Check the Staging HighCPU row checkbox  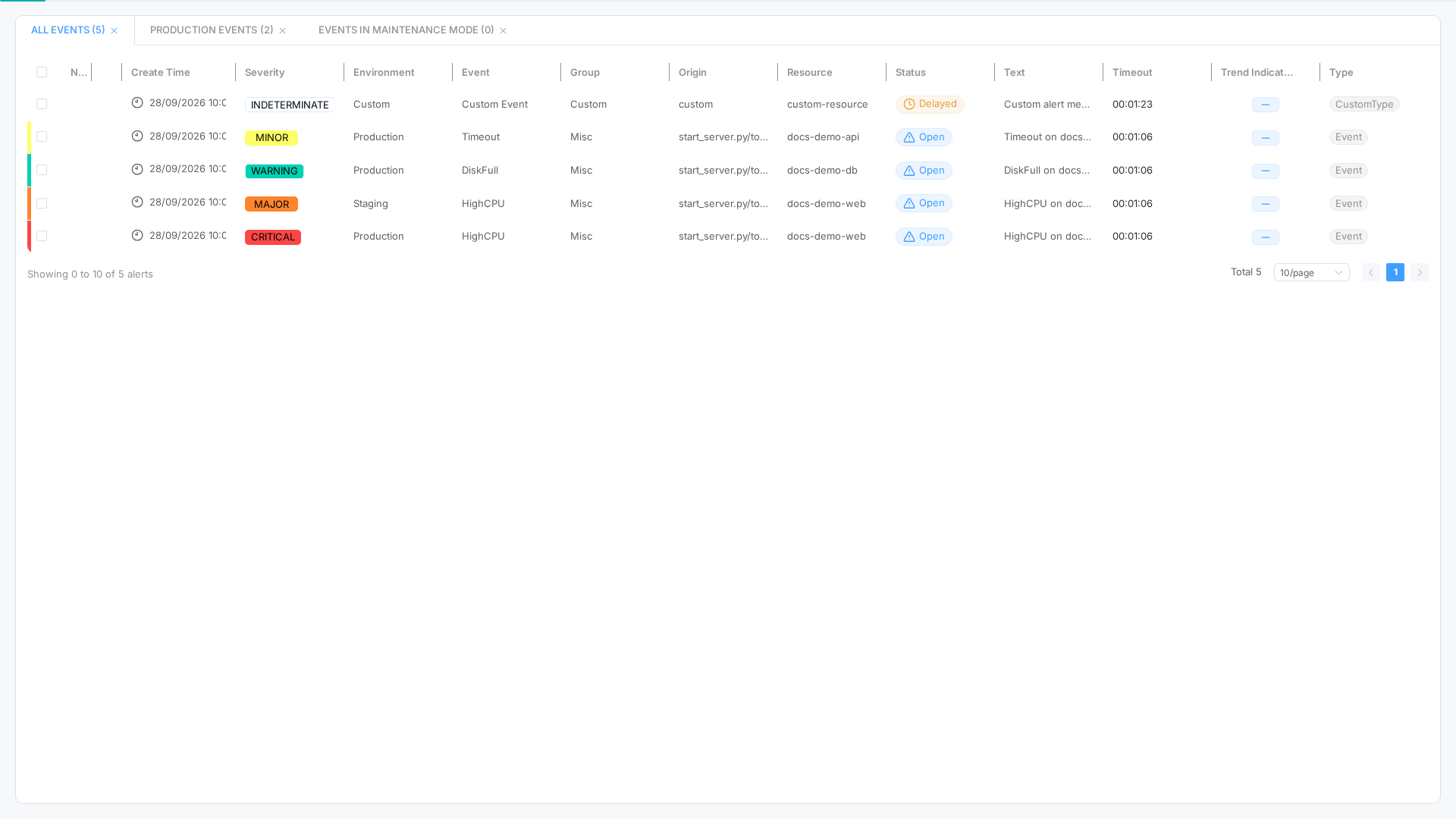click(x=42, y=203)
